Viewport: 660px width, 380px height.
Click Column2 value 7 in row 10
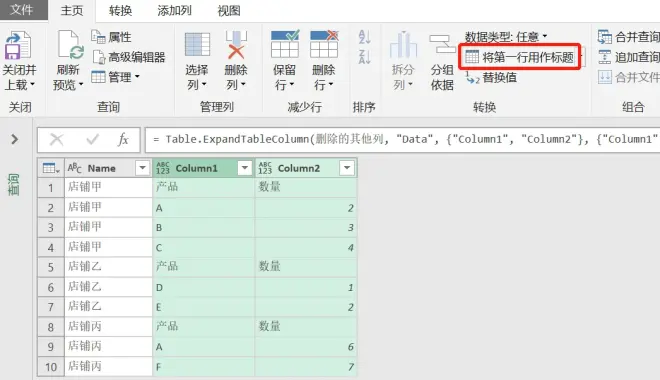pyautogui.click(x=306, y=367)
